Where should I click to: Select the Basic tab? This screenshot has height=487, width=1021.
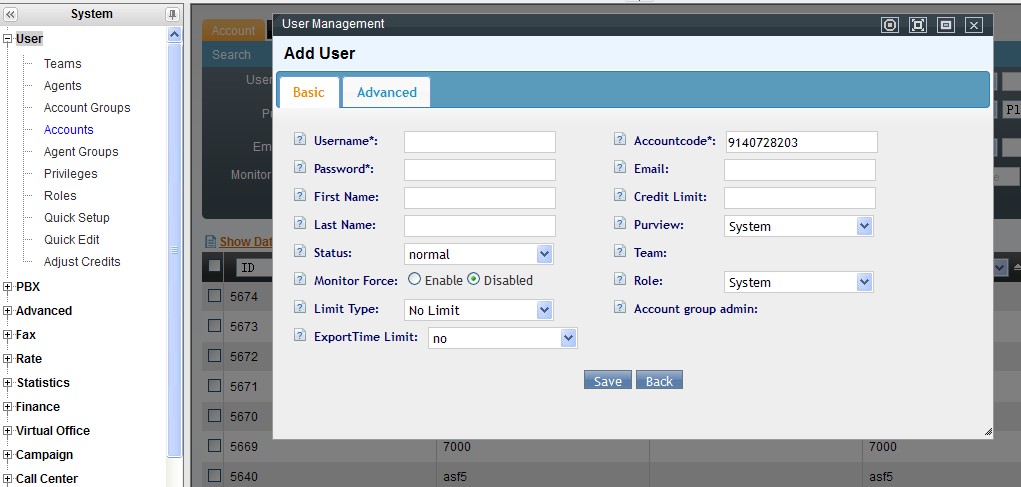tap(308, 92)
